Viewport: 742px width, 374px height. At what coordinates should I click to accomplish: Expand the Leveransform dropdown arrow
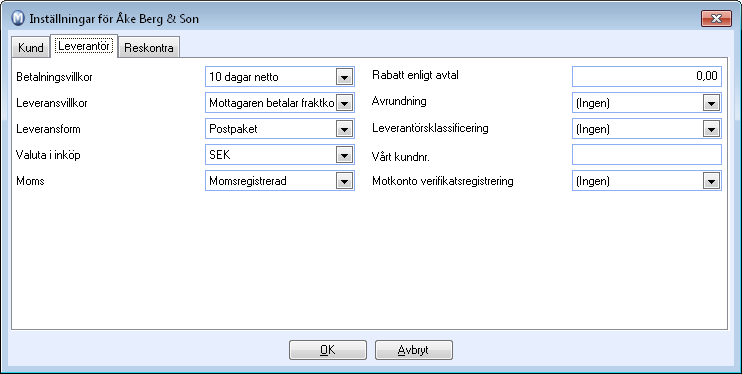click(x=344, y=129)
